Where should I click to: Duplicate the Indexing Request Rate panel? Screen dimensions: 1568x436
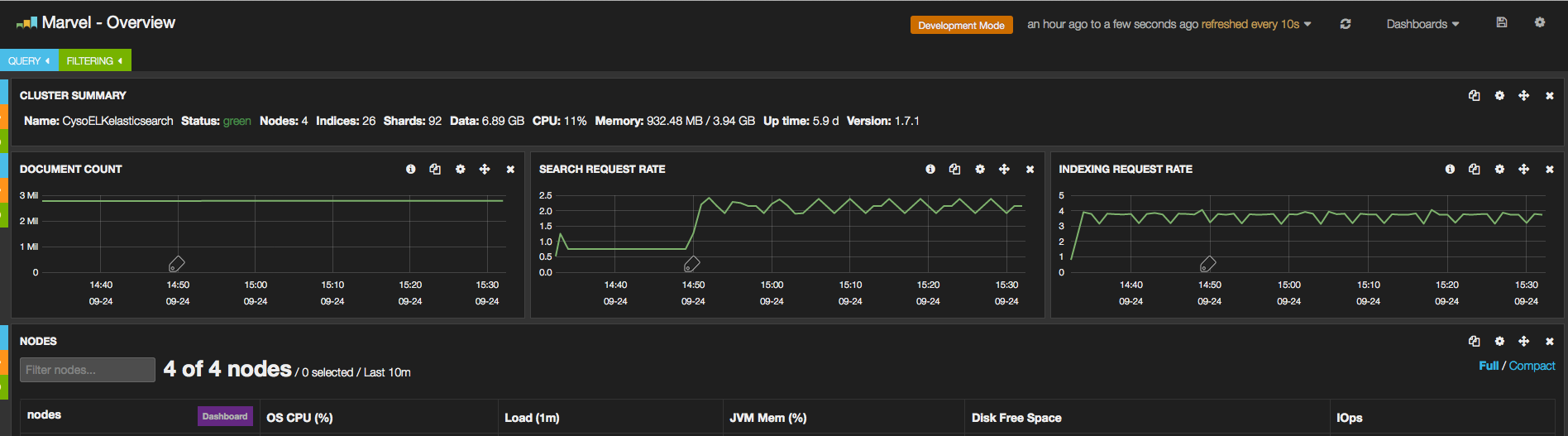(1474, 169)
